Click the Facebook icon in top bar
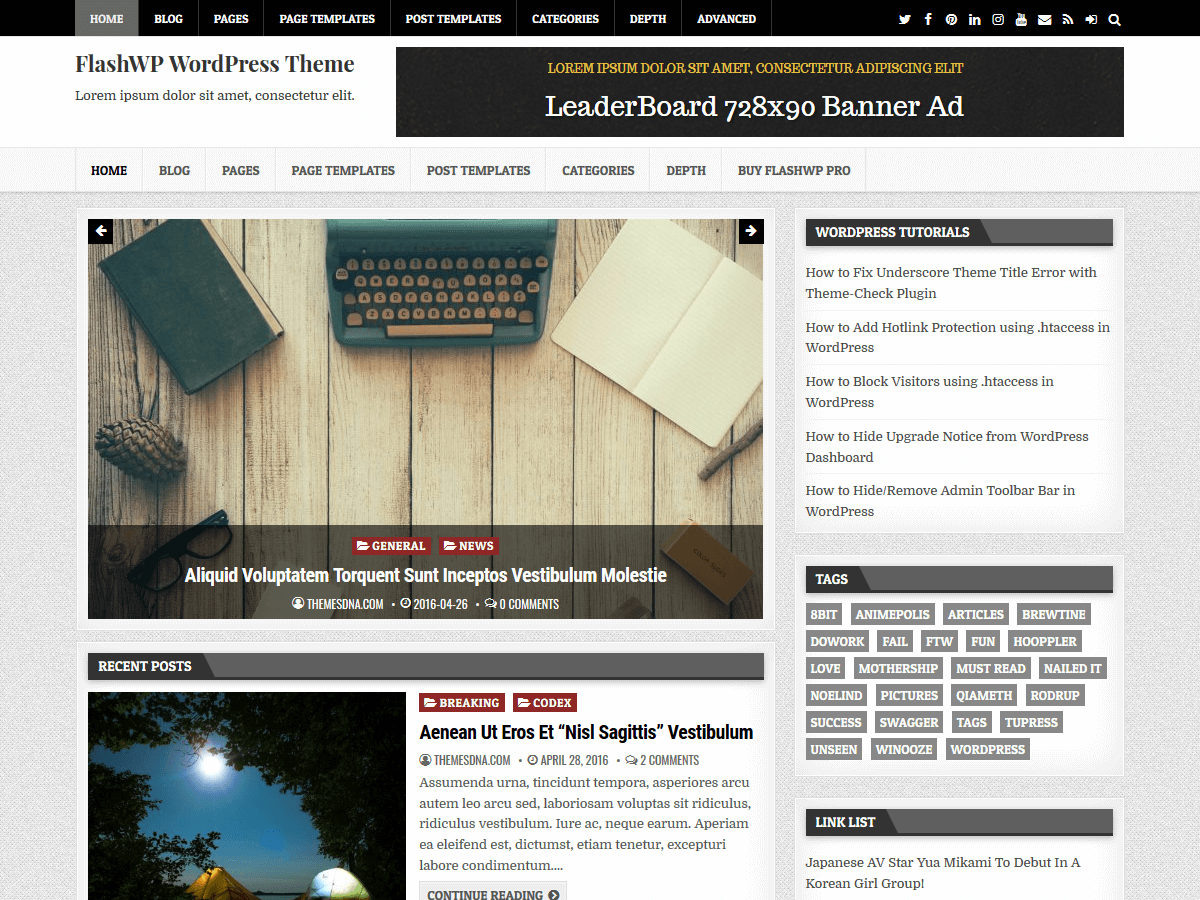This screenshot has height=900, width=1200. [x=928, y=19]
